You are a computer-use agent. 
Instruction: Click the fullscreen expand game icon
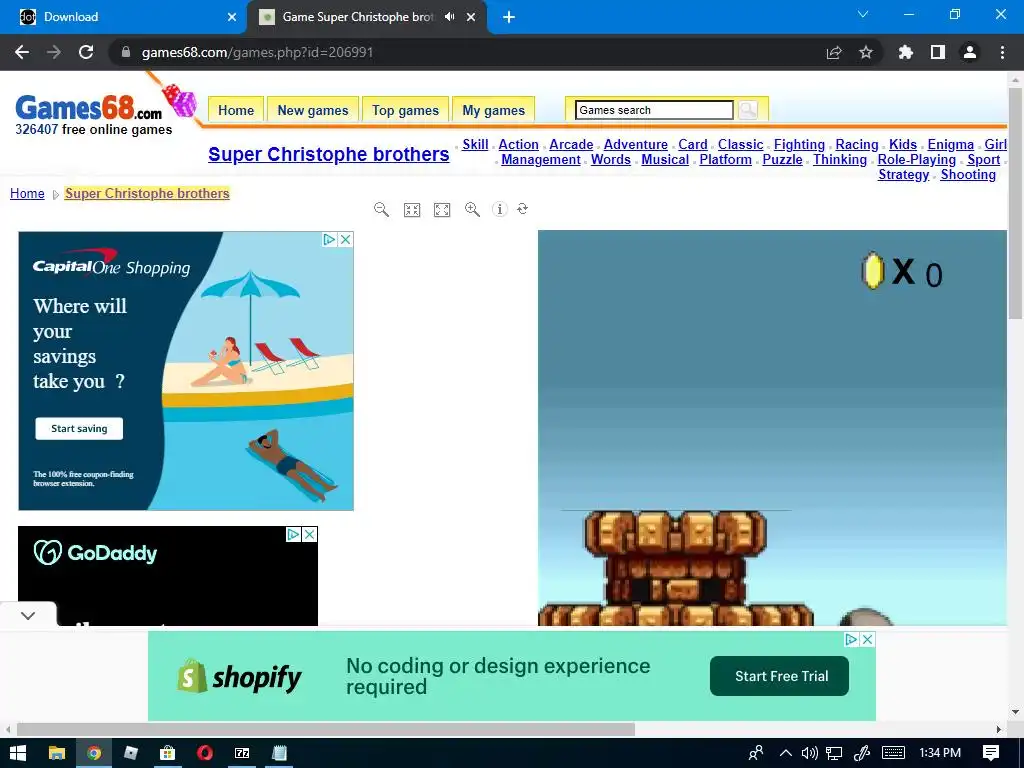[442, 210]
